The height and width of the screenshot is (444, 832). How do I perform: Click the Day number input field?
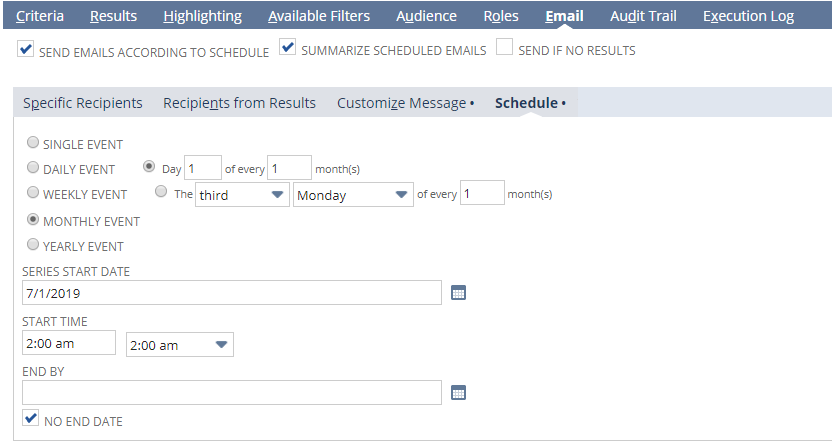pyautogui.click(x=203, y=168)
